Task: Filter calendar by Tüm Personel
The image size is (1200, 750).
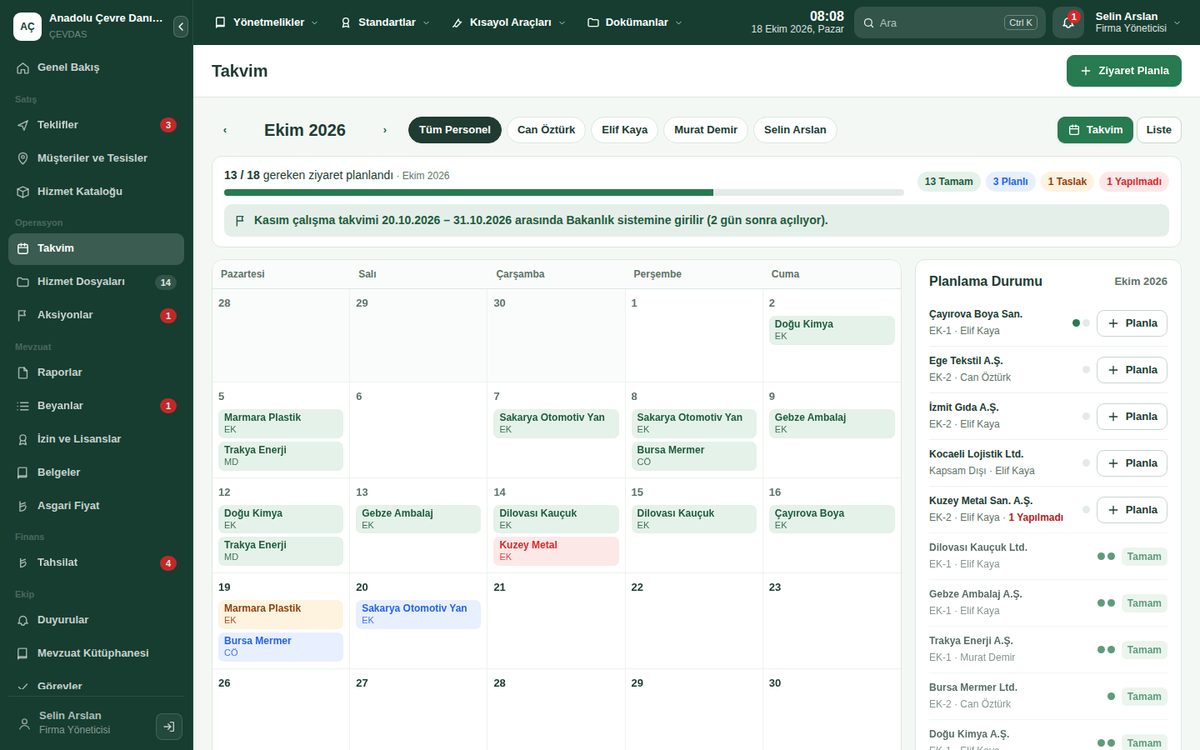Action: click(455, 130)
